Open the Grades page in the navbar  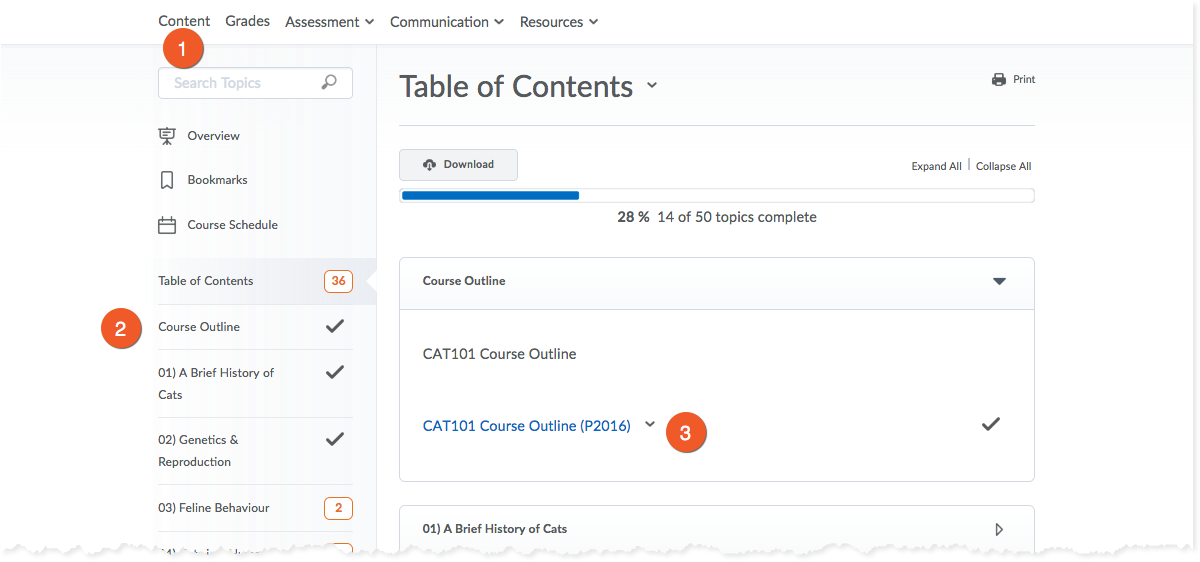tap(247, 21)
